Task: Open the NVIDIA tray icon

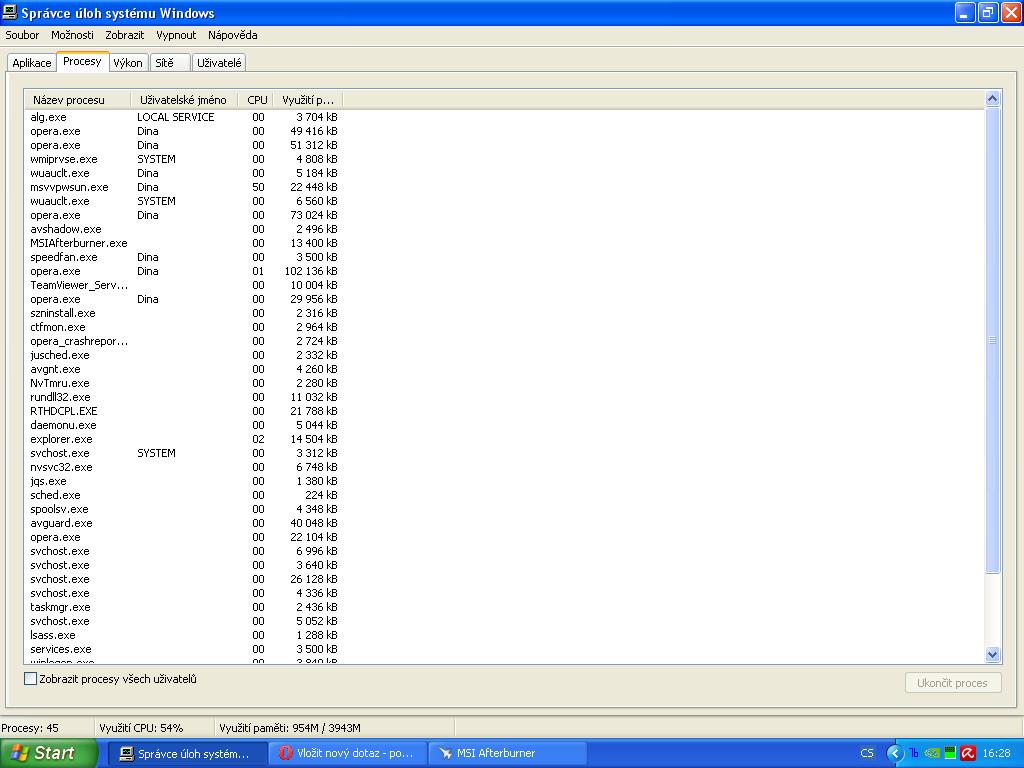Action: point(932,753)
